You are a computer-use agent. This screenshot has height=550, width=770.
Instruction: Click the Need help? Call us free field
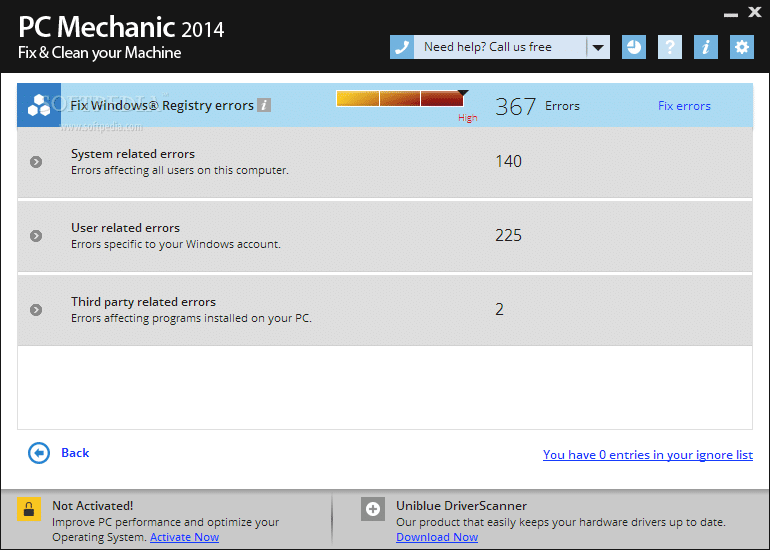coord(500,47)
